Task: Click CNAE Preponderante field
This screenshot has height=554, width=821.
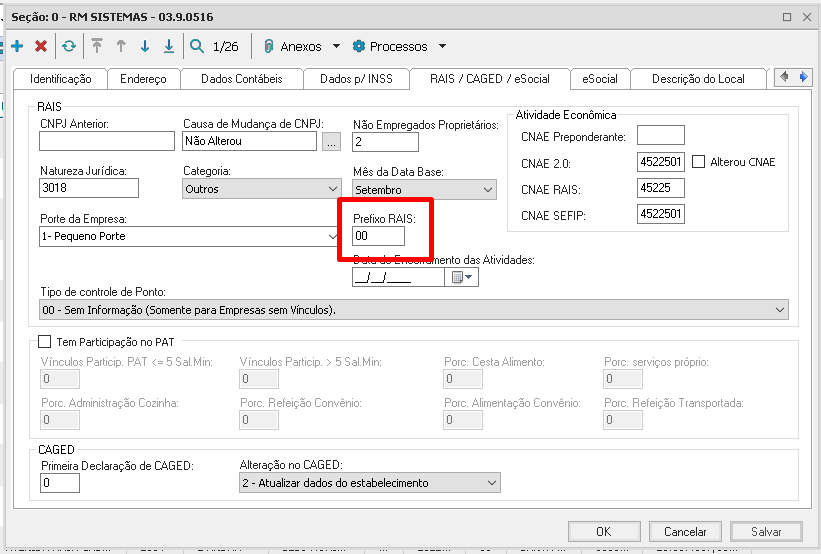Action: click(x=661, y=135)
